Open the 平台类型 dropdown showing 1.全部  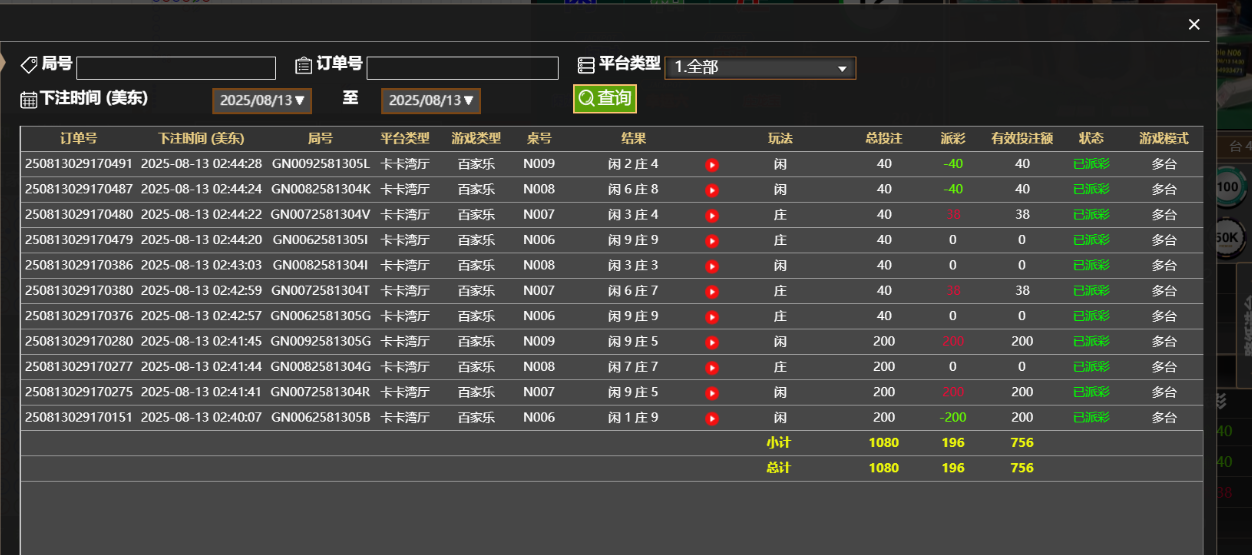760,68
